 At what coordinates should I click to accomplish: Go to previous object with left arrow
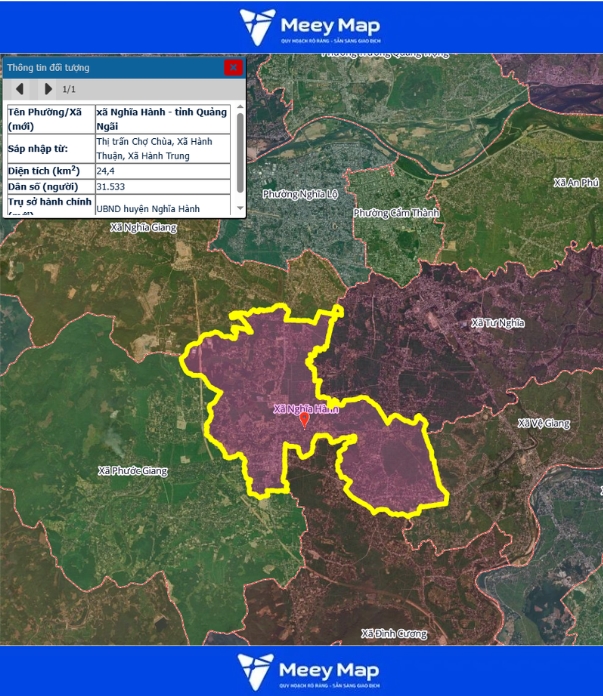[x=20, y=89]
